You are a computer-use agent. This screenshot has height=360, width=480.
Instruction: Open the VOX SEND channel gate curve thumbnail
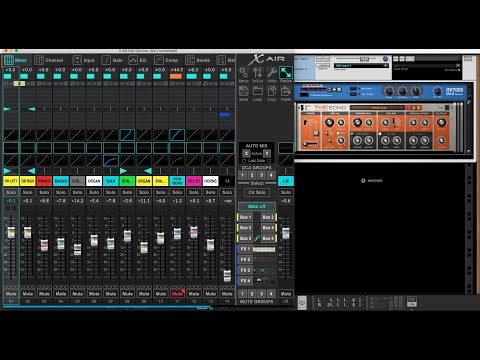click(x=177, y=135)
